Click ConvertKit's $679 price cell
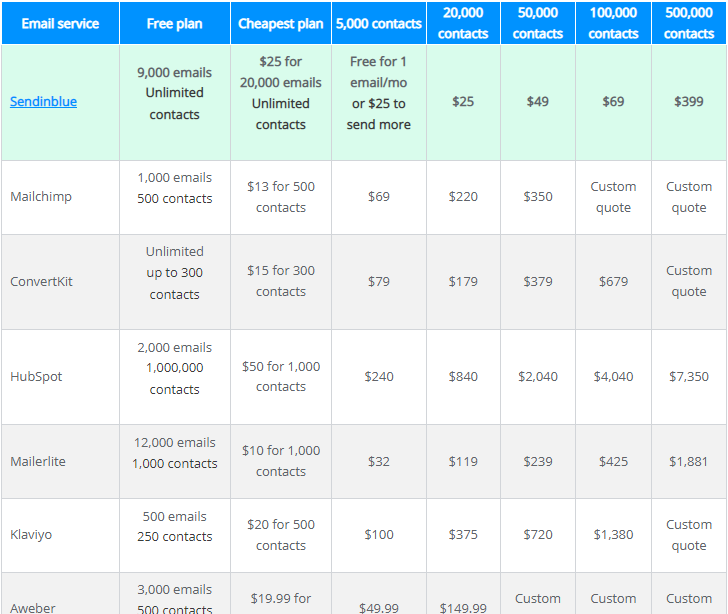Screen dimensions: 728x614 (x=613, y=282)
